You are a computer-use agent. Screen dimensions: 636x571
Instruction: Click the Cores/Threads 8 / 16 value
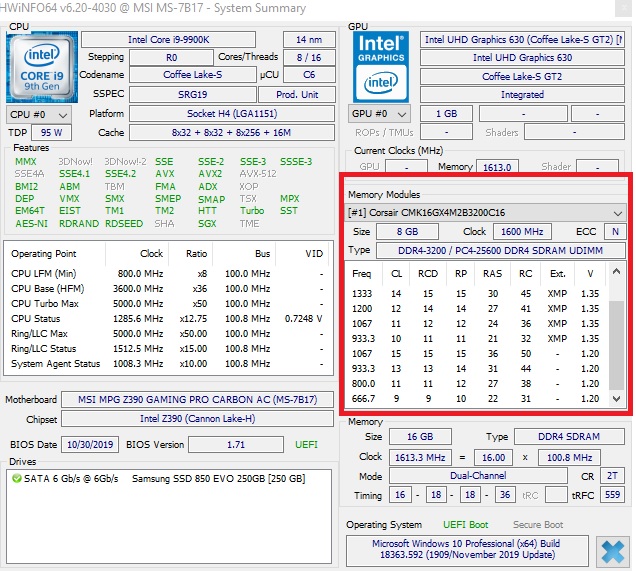point(309,58)
